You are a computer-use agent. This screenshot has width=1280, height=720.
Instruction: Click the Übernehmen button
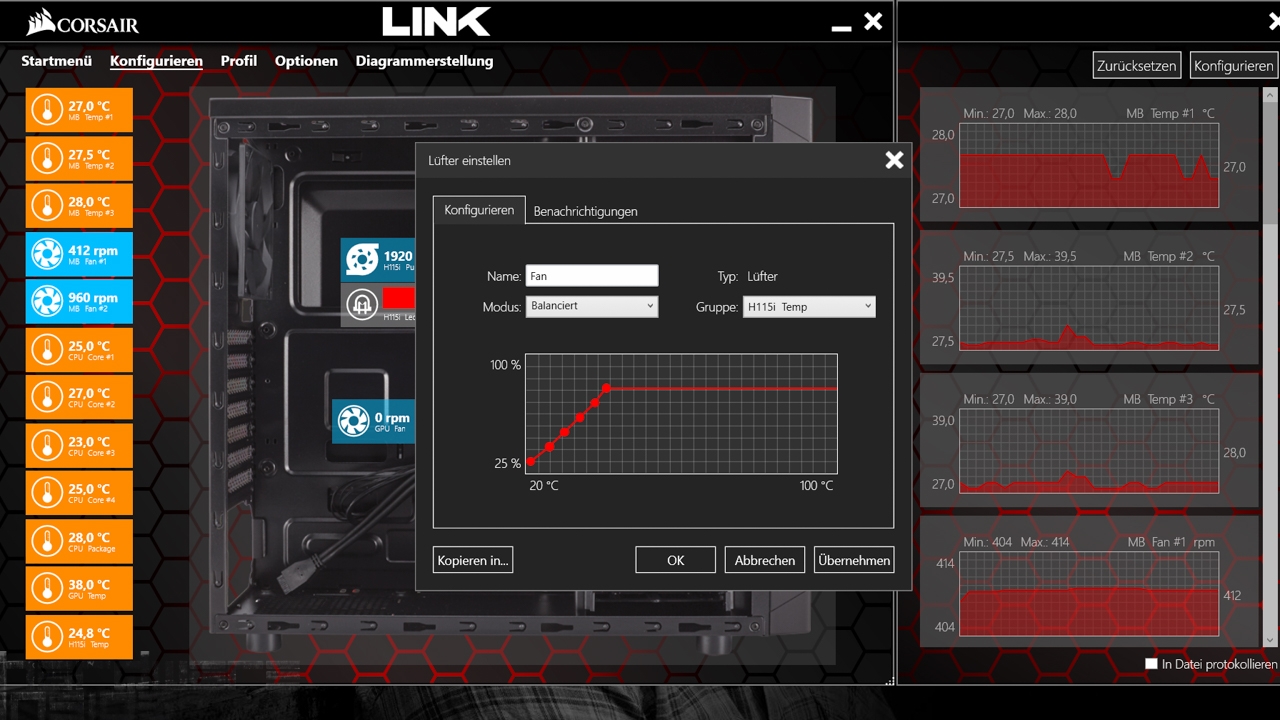tap(854, 560)
